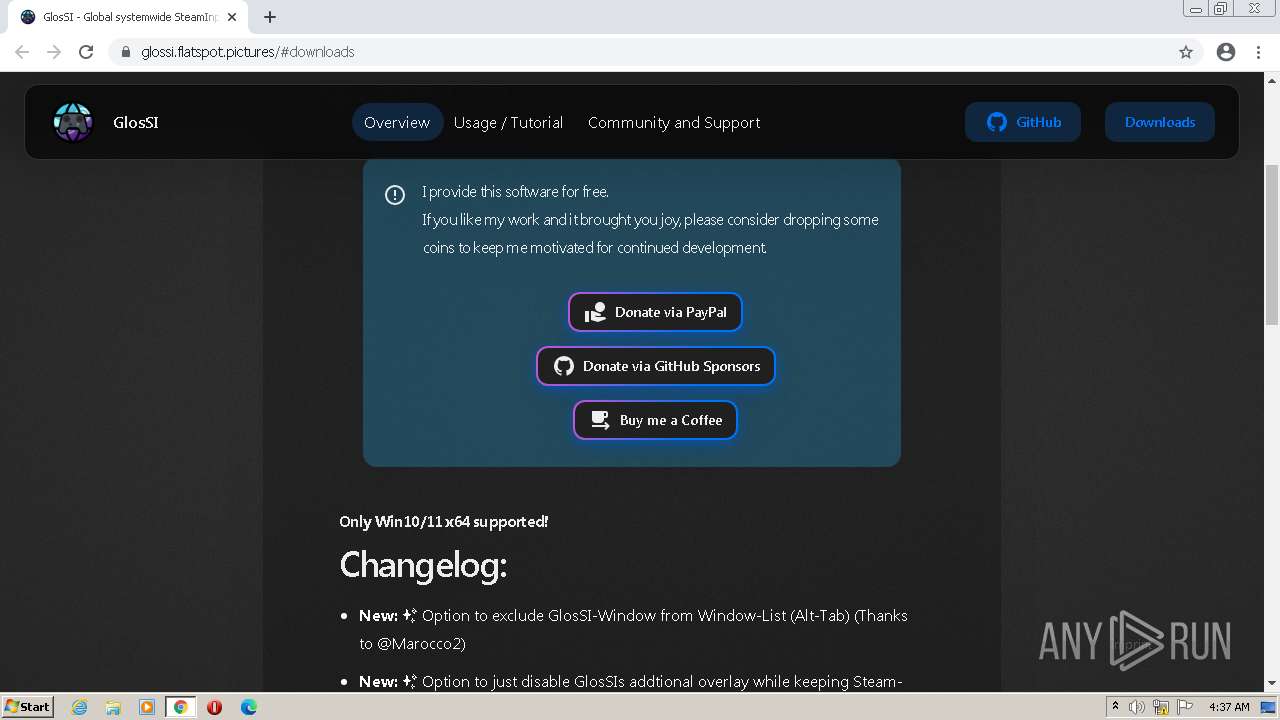Open the Windows Start menu

pyautogui.click(x=28, y=706)
